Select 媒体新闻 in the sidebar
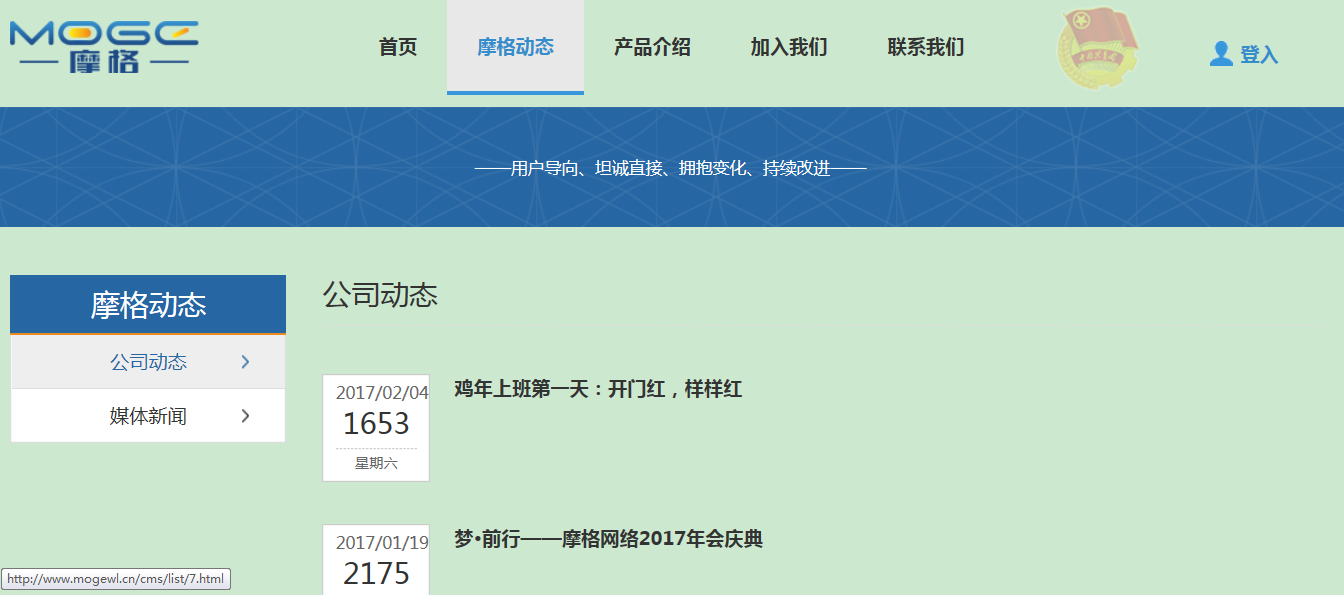The height and width of the screenshot is (595, 1344). (x=148, y=416)
